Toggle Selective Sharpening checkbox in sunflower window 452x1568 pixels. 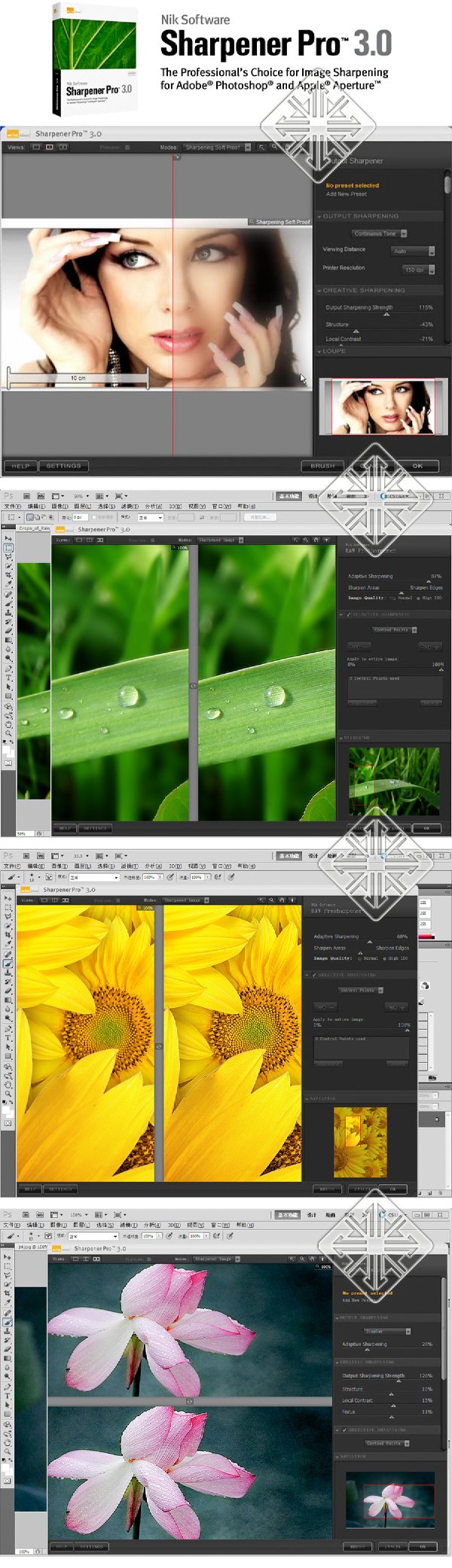315,975
